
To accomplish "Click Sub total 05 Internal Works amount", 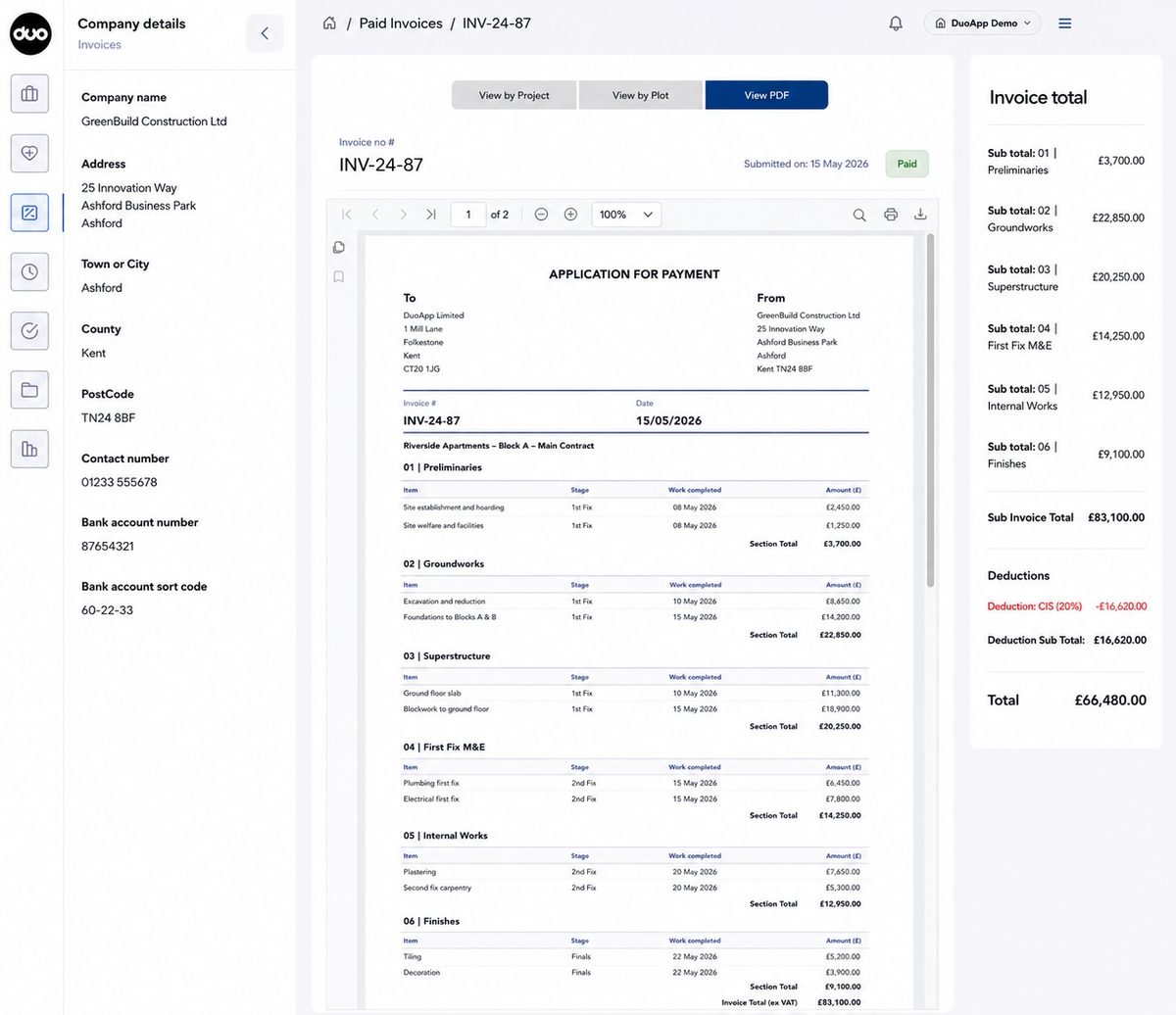I will click(x=1118, y=396).
